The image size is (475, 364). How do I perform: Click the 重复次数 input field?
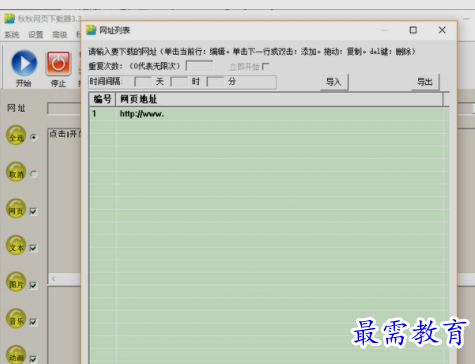click(199, 66)
